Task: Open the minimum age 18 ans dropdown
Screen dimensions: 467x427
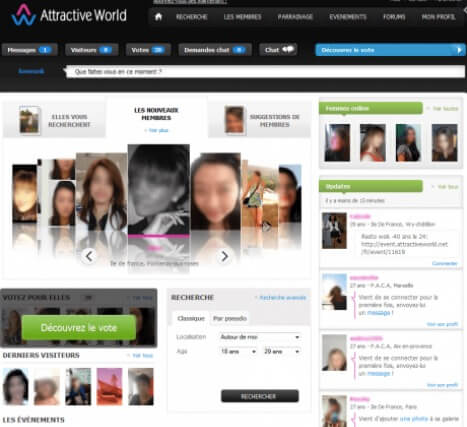Action: [238, 351]
